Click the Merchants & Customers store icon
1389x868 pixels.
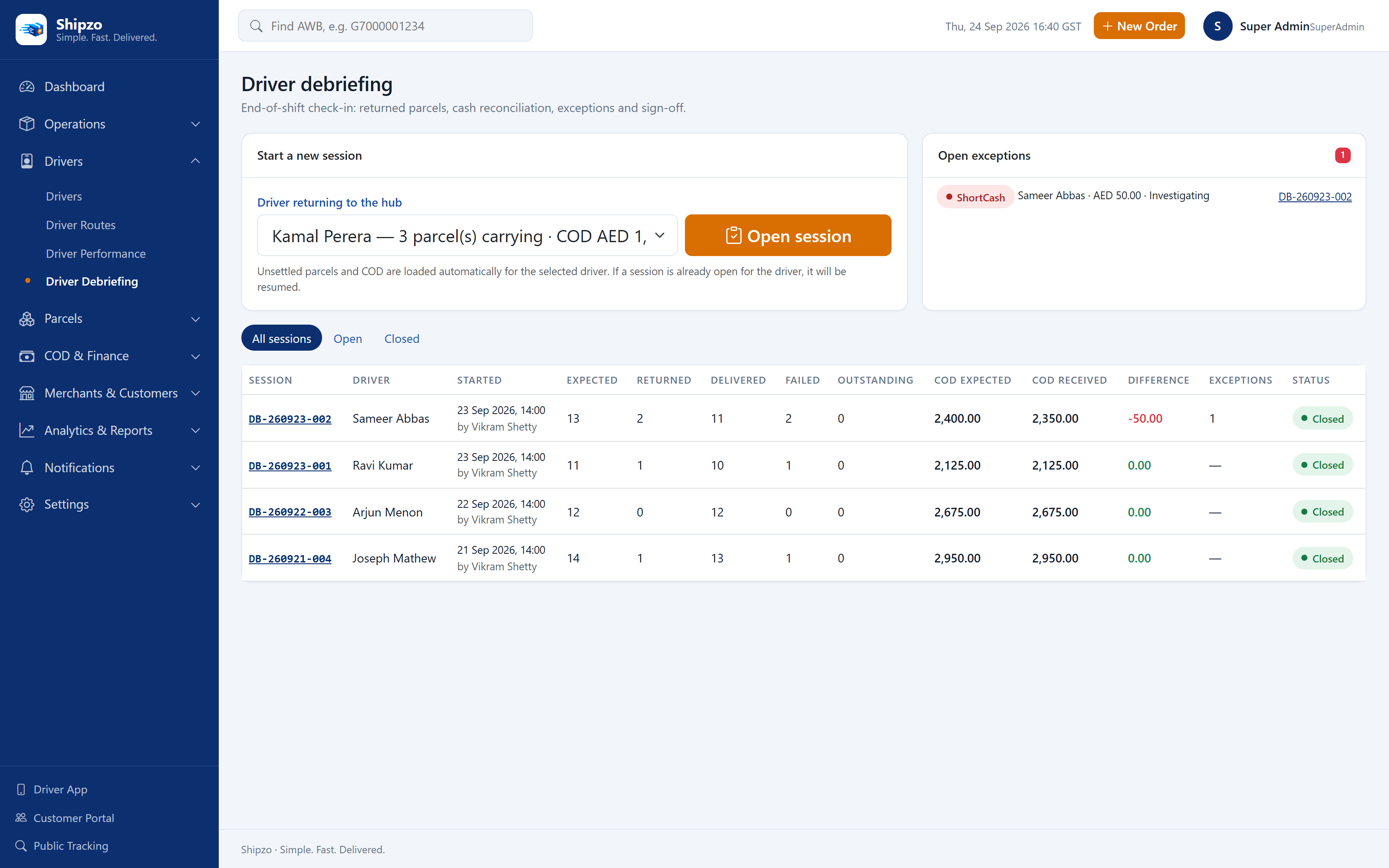27,393
